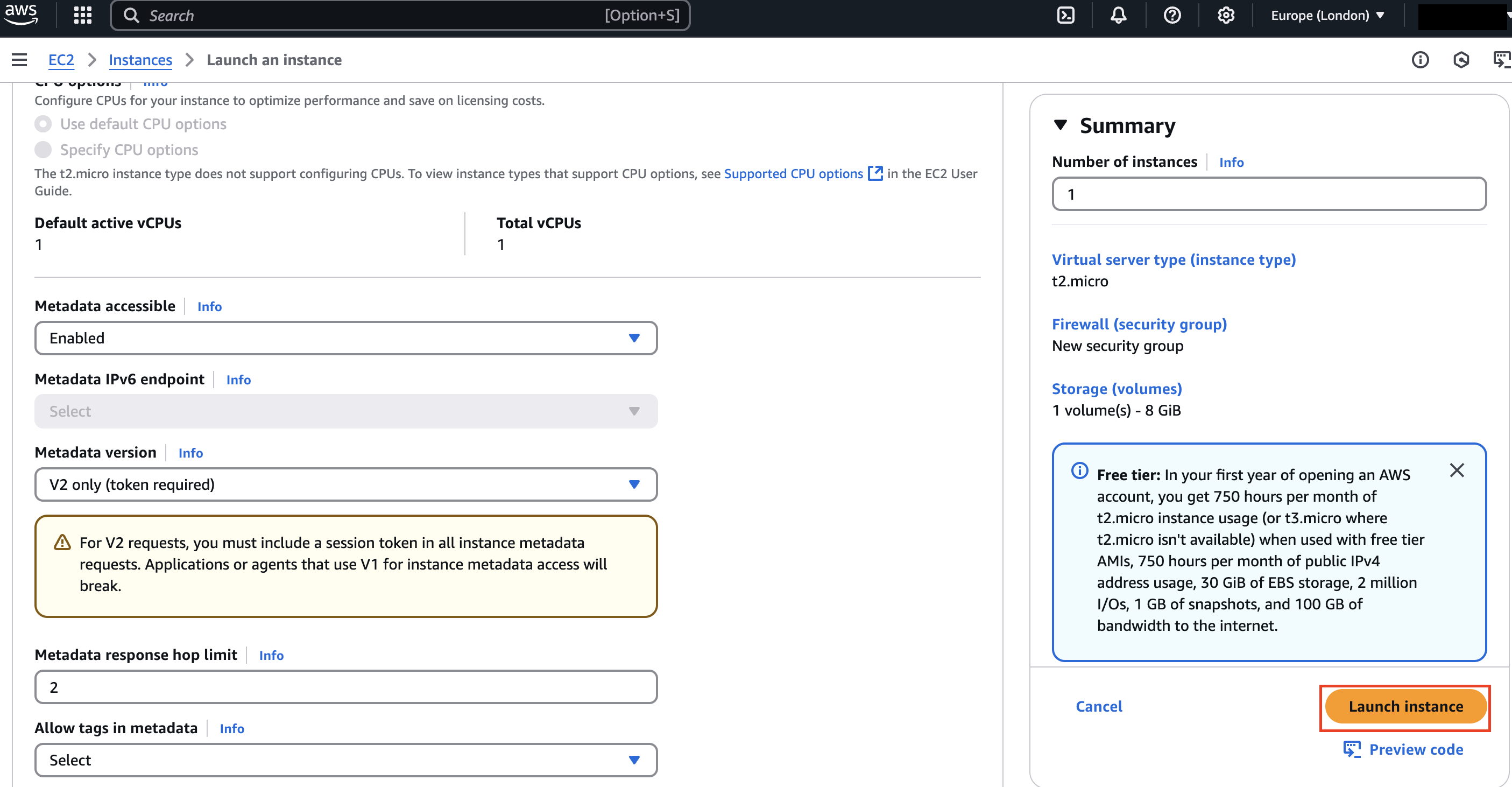Viewport: 1512px width, 787px height.
Task: Focus the Metadata response hop limit field
Action: click(346, 686)
